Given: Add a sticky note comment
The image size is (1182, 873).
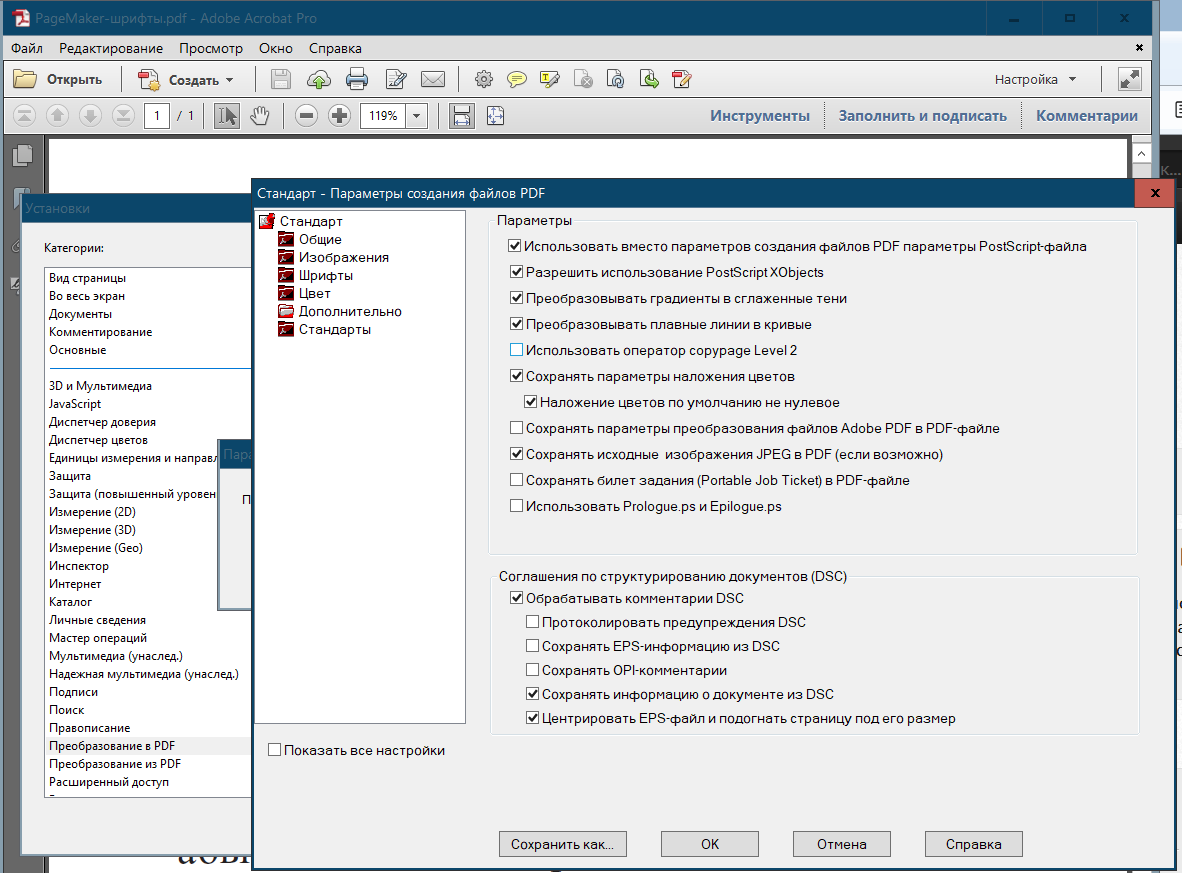Looking at the screenshot, I should pyautogui.click(x=516, y=79).
